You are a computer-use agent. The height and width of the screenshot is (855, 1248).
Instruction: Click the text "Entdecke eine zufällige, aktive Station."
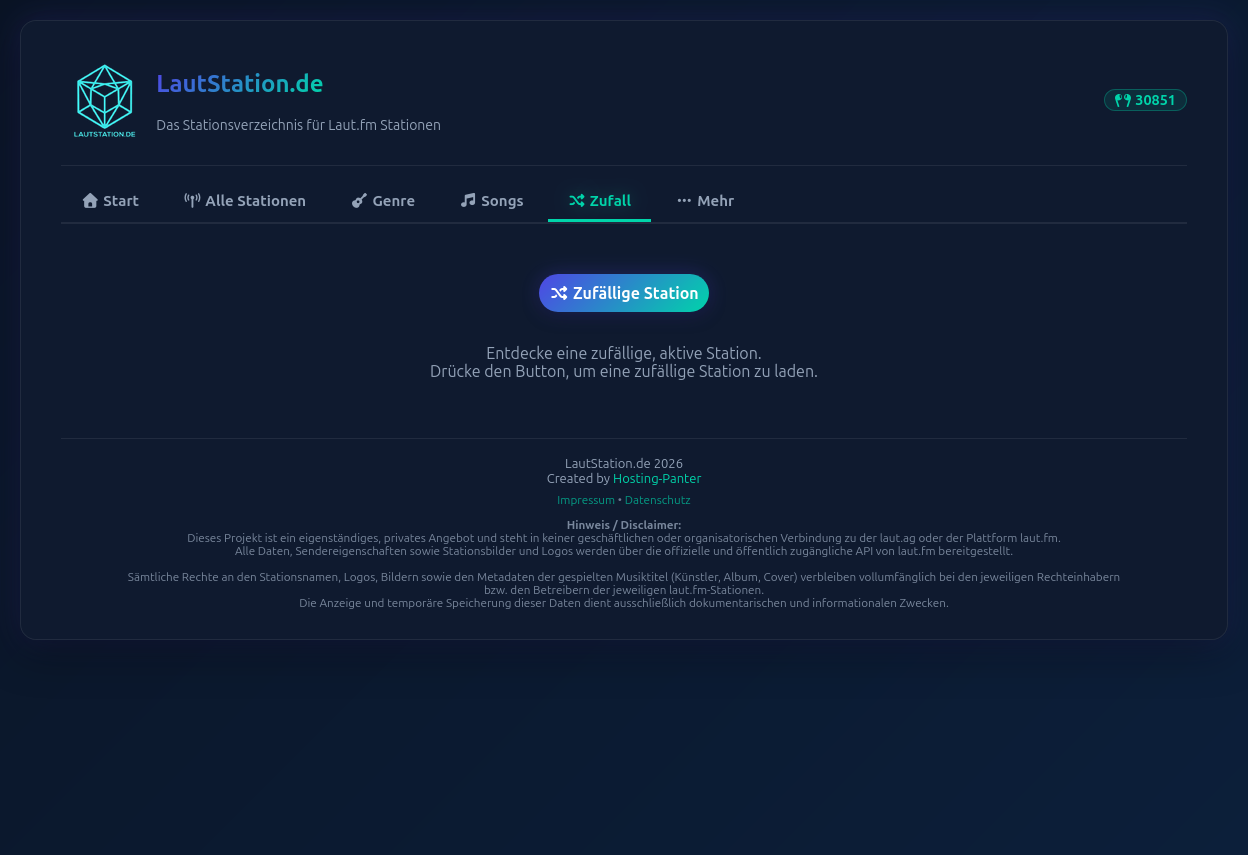click(624, 353)
